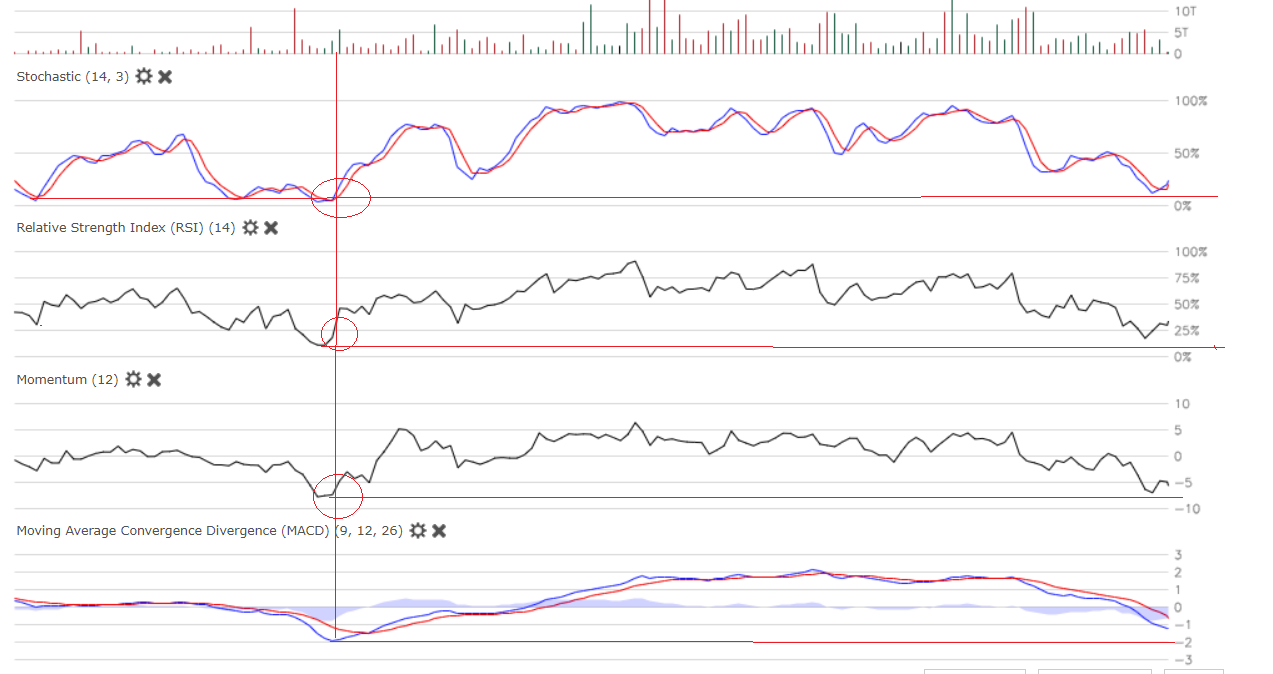
Task: Remove the Relative Strength Index panel
Action: click(271, 228)
